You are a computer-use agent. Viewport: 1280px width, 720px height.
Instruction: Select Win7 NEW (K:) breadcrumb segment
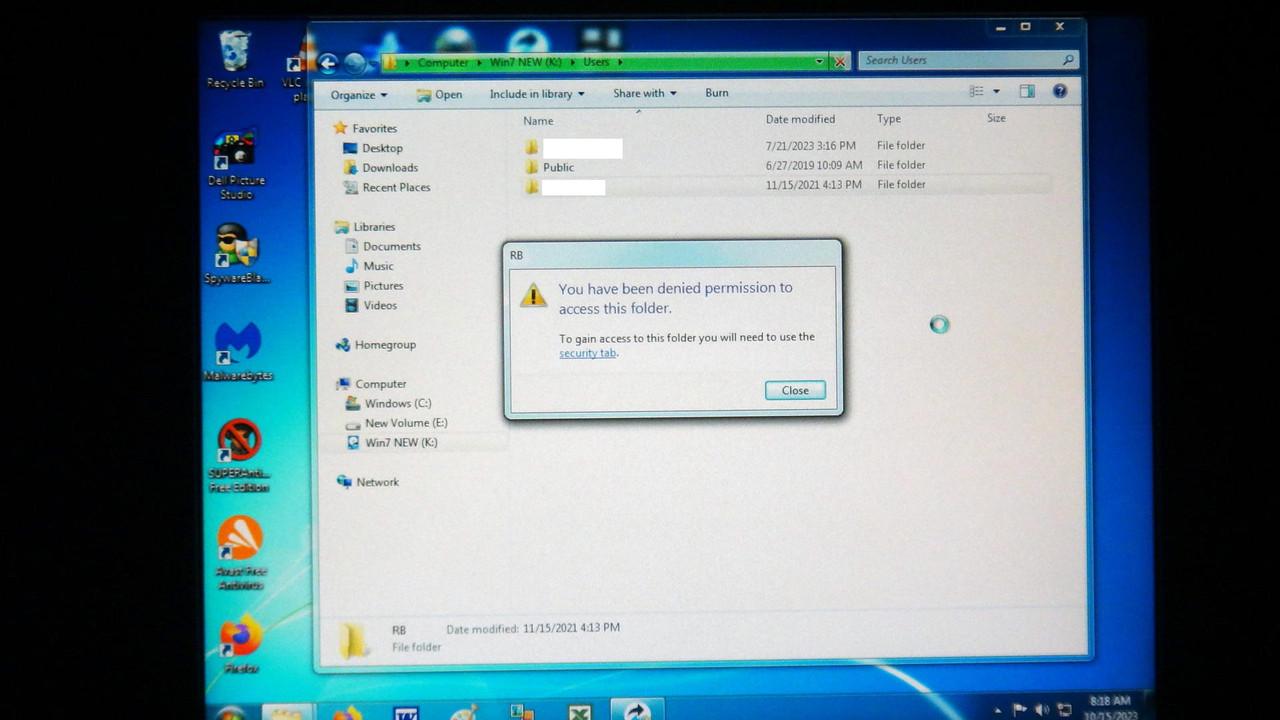(526, 62)
